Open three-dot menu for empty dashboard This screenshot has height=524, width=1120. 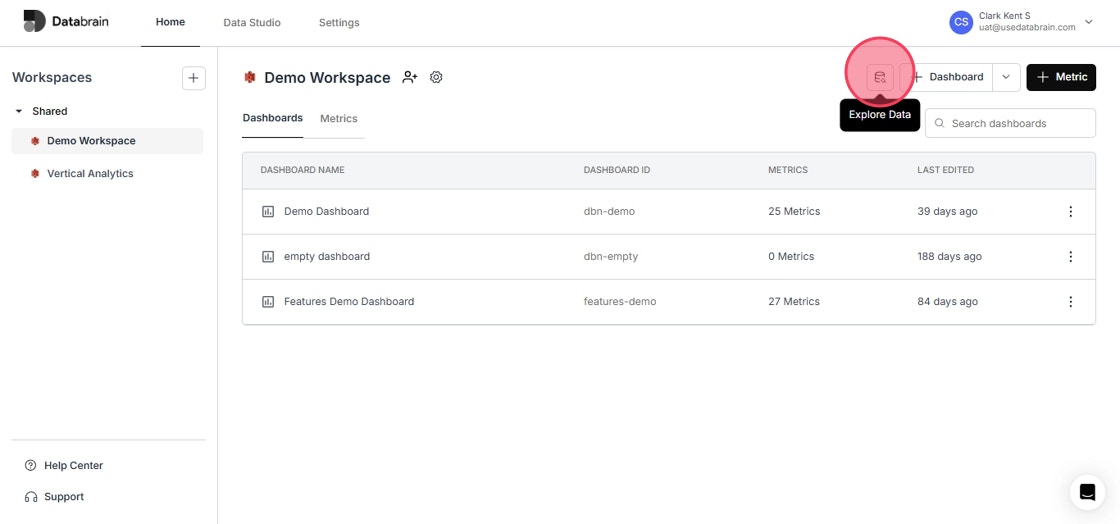pyautogui.click(x=1070, y=256)
